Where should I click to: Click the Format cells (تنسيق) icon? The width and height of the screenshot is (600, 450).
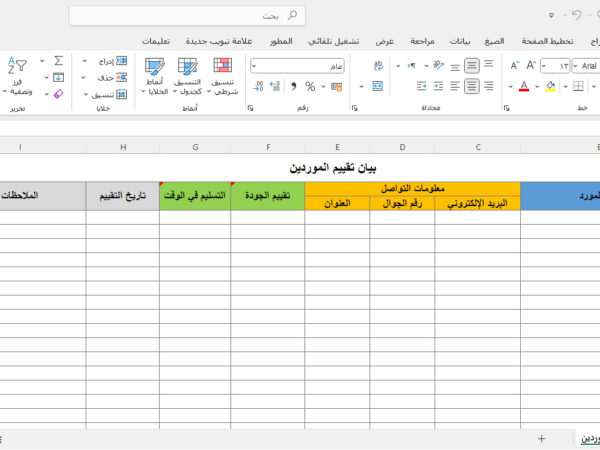click(122, 94)
